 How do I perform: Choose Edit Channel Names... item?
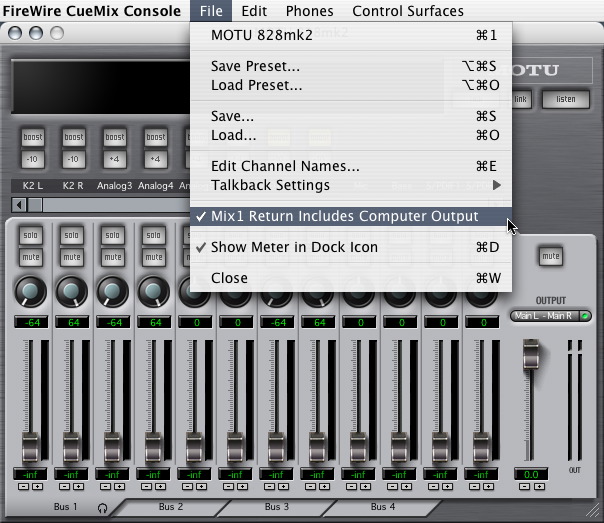(x=351, y=166)
